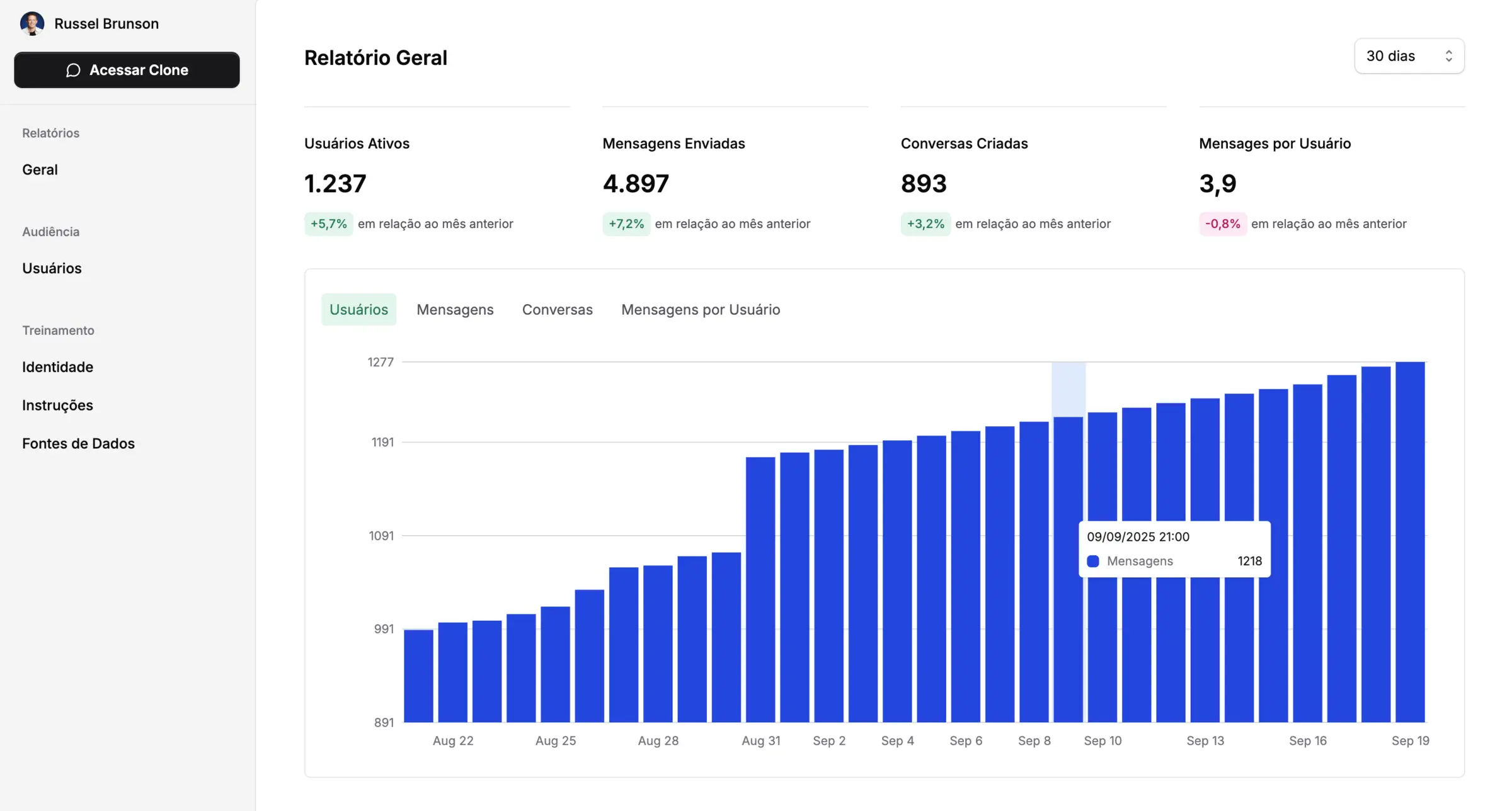Viewport: 1512px width, 811px height.
Task: Go to Usuários under Audiência
Action: click(52, 268)
